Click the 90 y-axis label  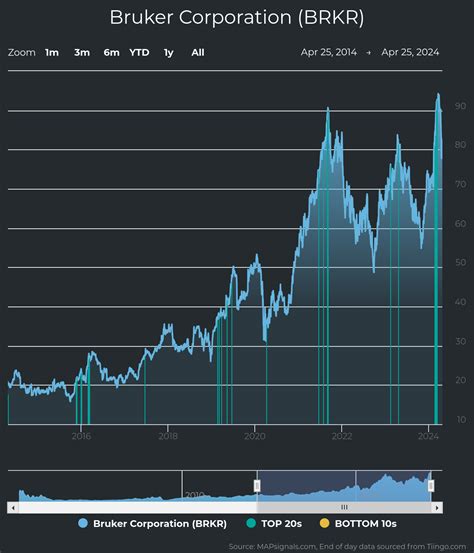pos(460,106)
